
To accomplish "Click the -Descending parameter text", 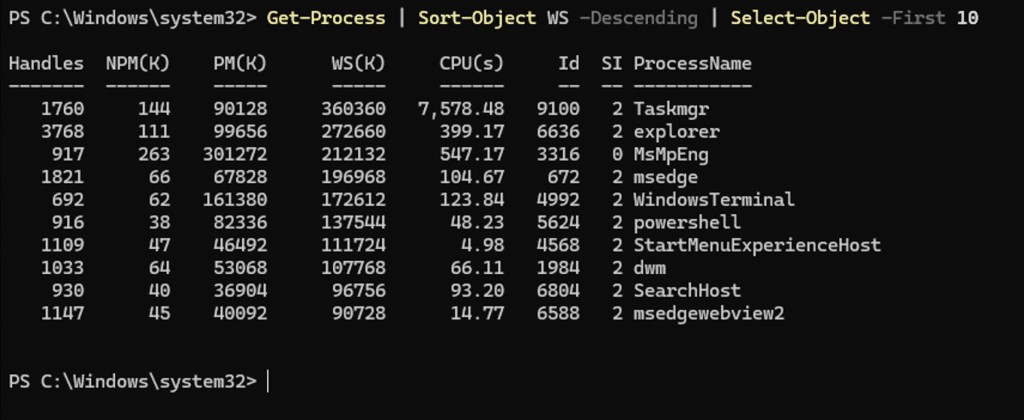I will (639, 18).
